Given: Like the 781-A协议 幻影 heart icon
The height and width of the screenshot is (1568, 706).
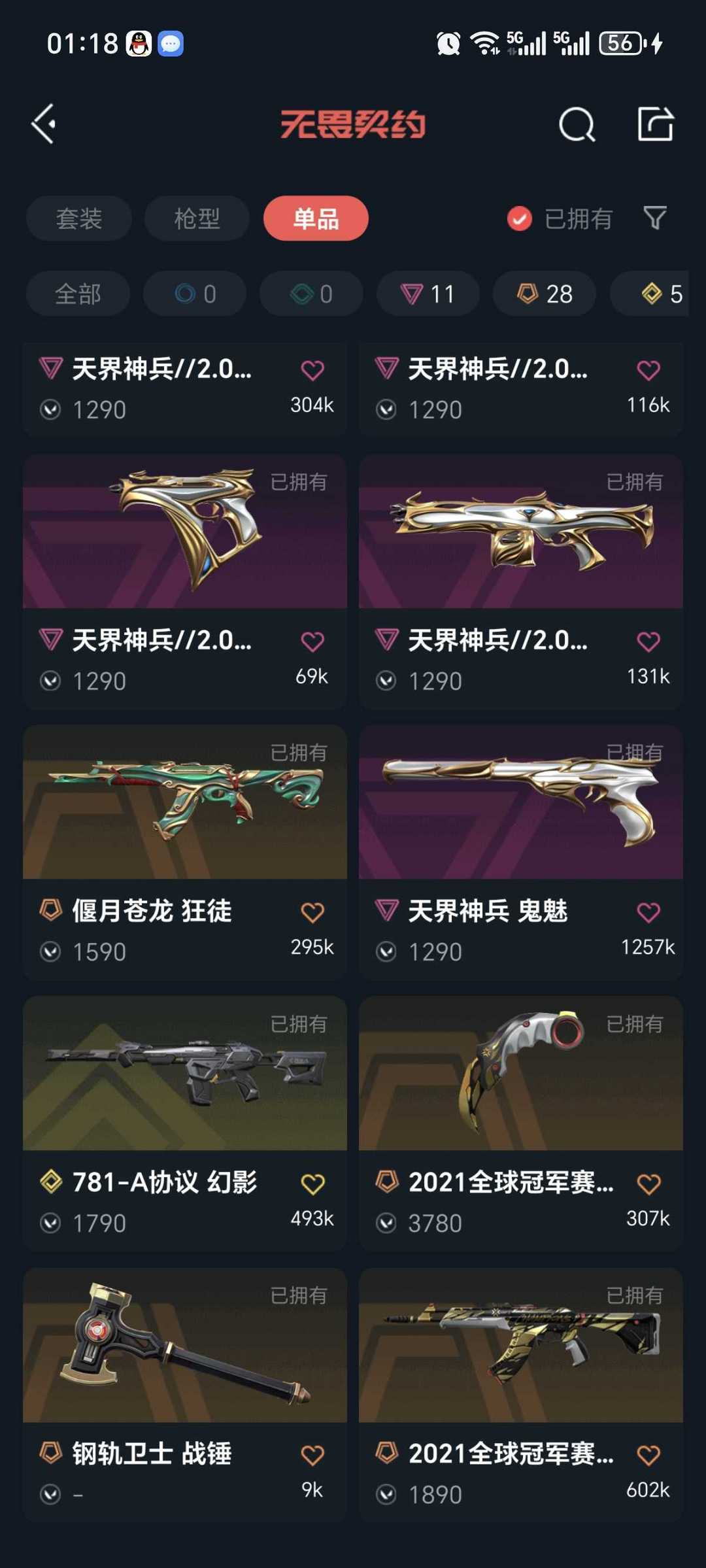Looking at the screenshot, I should pos(312,1184).
